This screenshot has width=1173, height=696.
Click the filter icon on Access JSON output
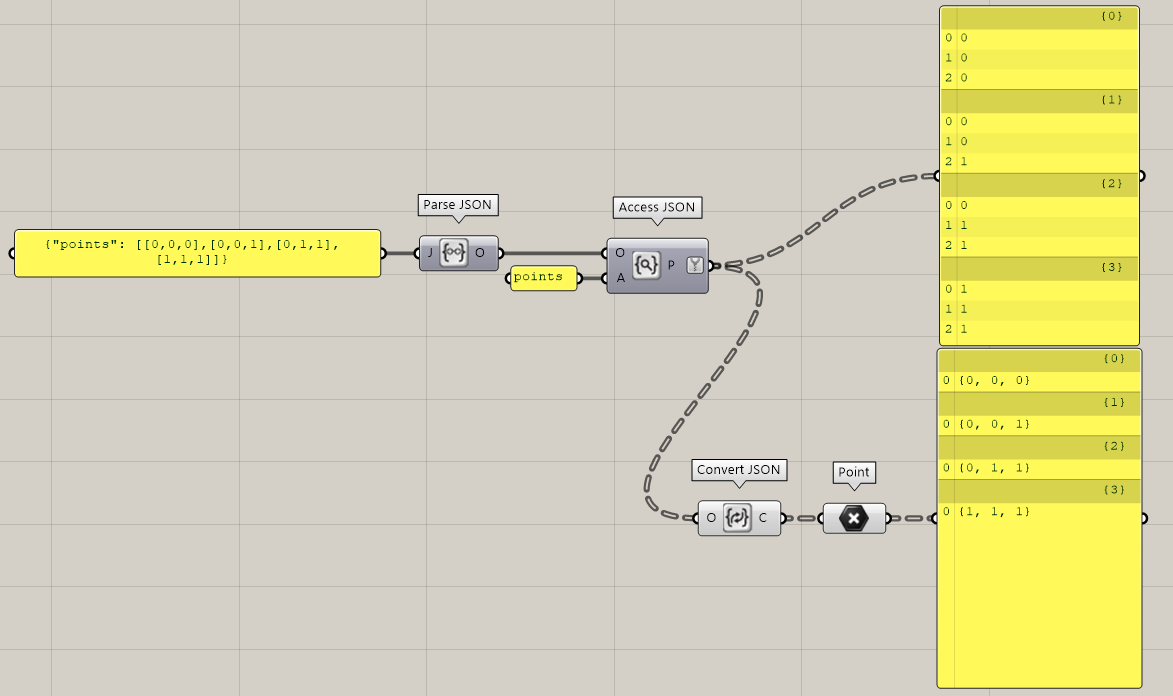695,265
